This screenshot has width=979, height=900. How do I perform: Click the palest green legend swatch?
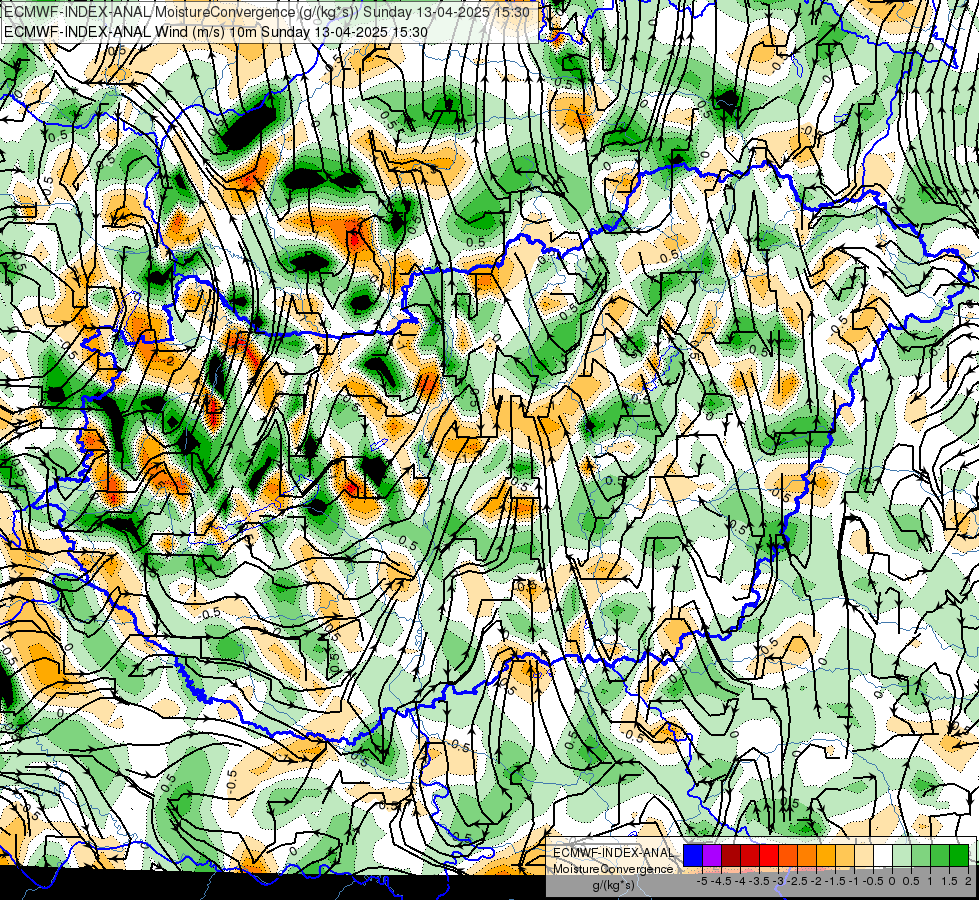[903, 855]
